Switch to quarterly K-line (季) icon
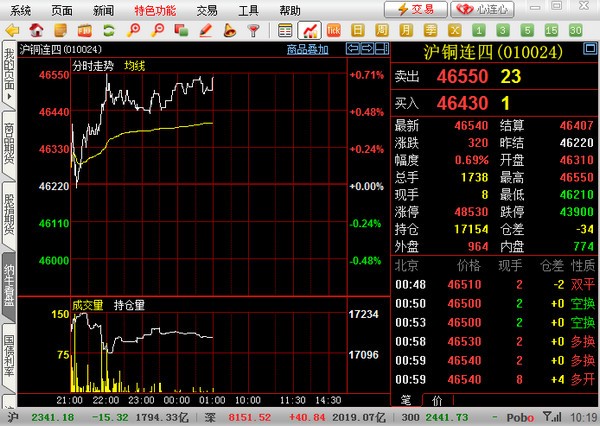Screen dimensions: 600x426 (430, 30)
